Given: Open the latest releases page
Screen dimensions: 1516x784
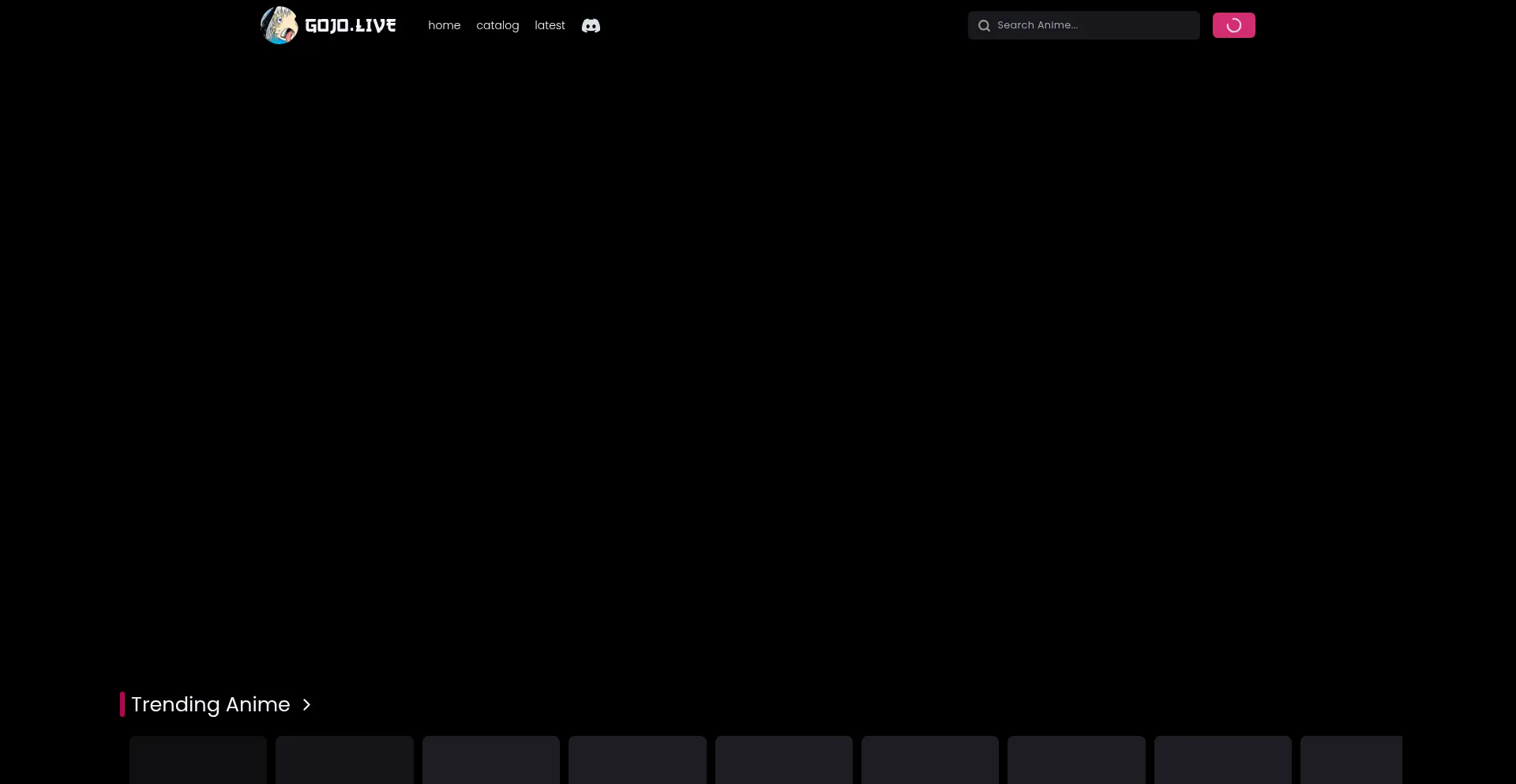Looking at the screenshot, I should [550, 25].
